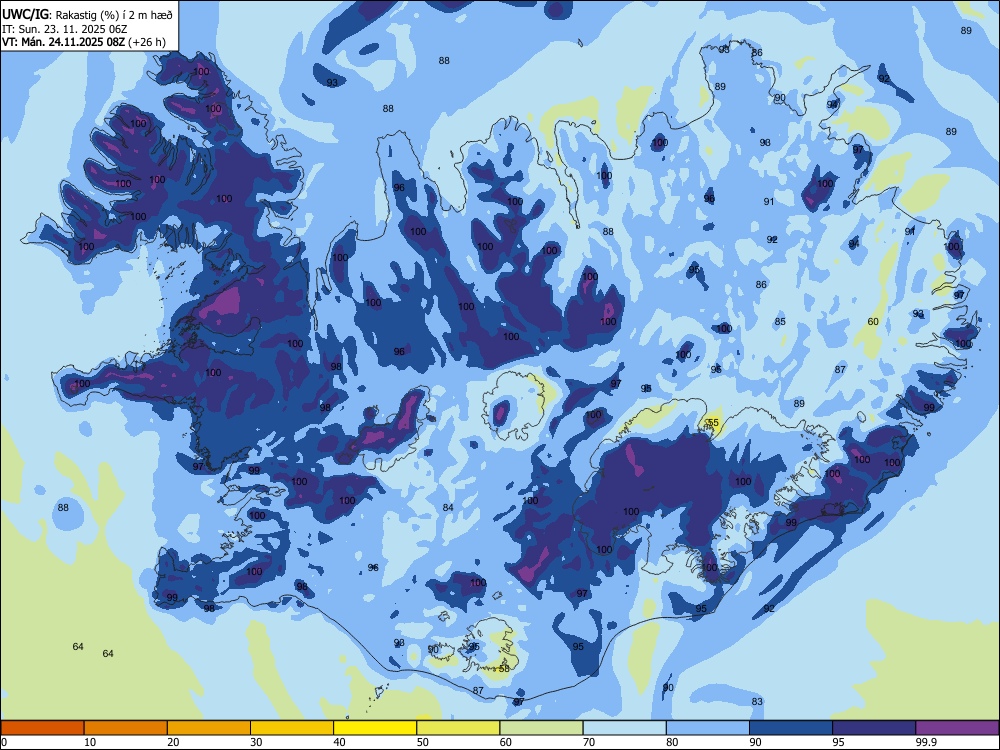Click the title 'UWC/IG: Rakastig (%) í 2 m hæð'

point(87,15)
